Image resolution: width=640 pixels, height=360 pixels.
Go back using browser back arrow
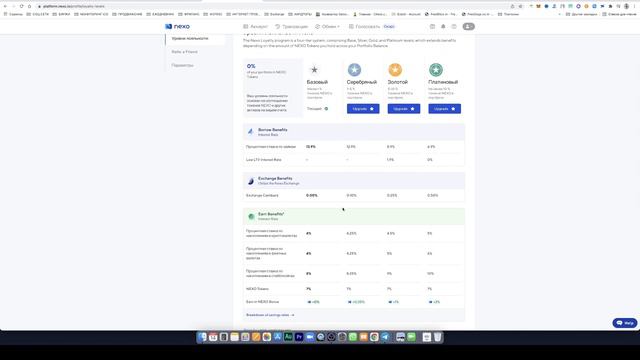point(5,6)
